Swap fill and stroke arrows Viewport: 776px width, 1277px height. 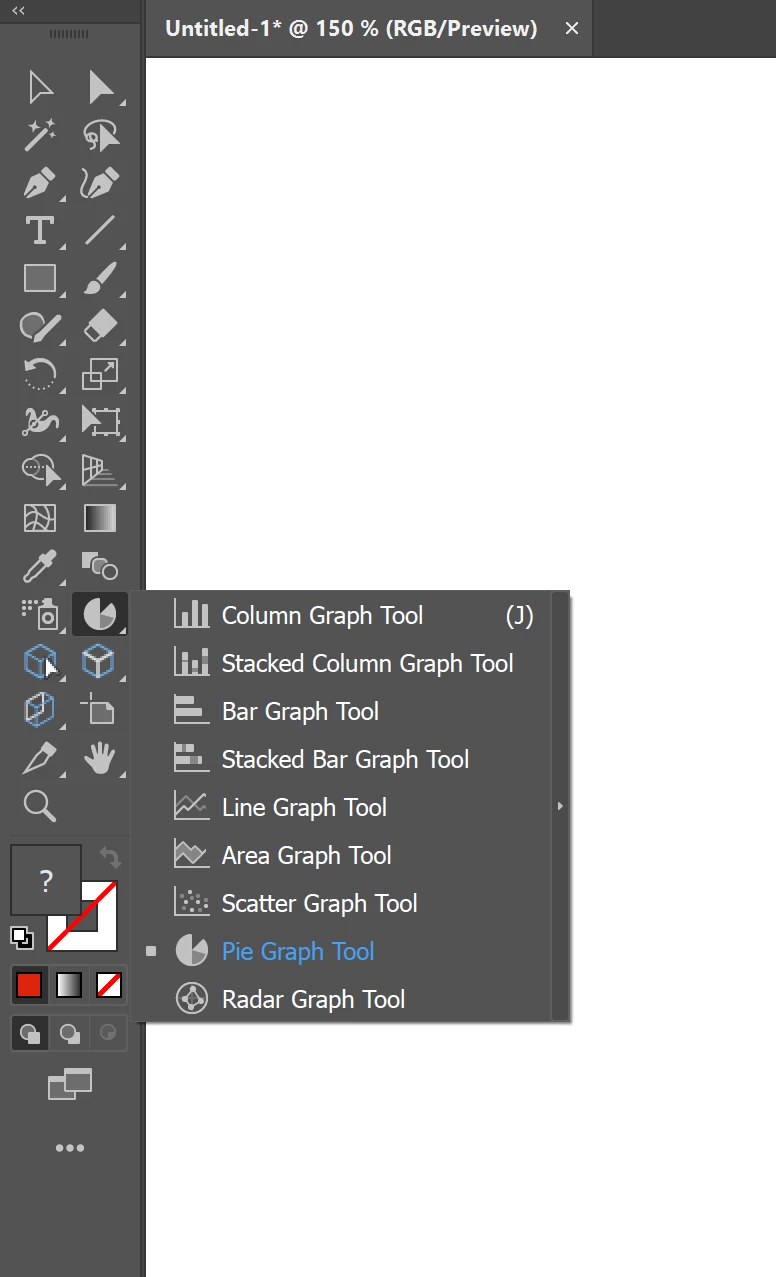point(110,857)
